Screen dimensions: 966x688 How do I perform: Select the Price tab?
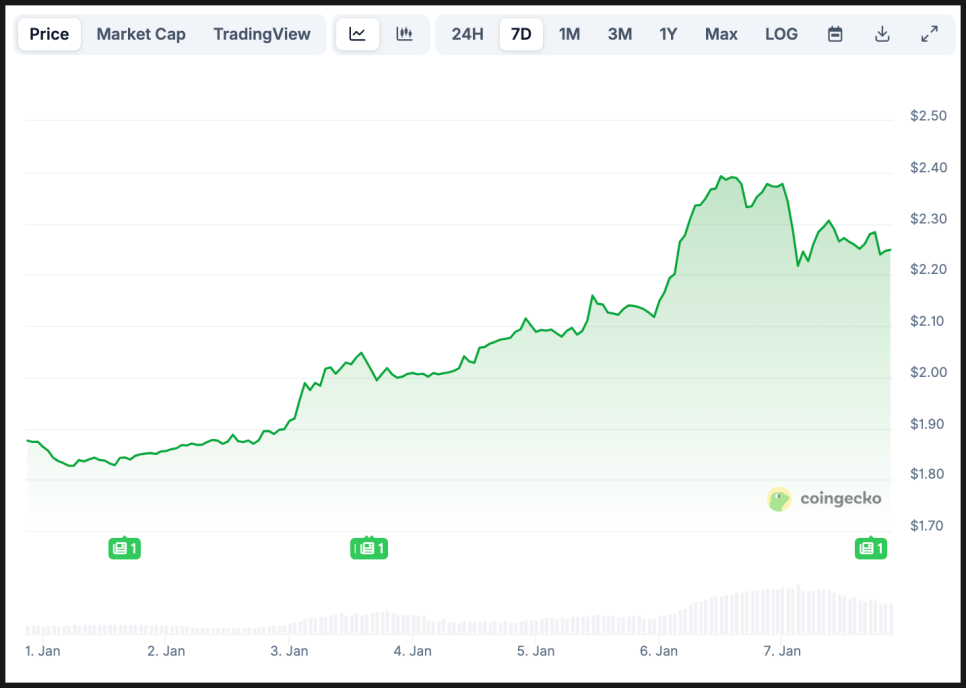click(x=49, y=34)
